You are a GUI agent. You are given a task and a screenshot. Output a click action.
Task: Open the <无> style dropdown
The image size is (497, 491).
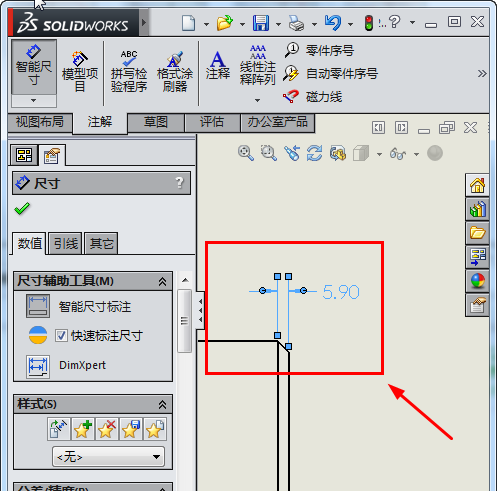click(108, 457)
